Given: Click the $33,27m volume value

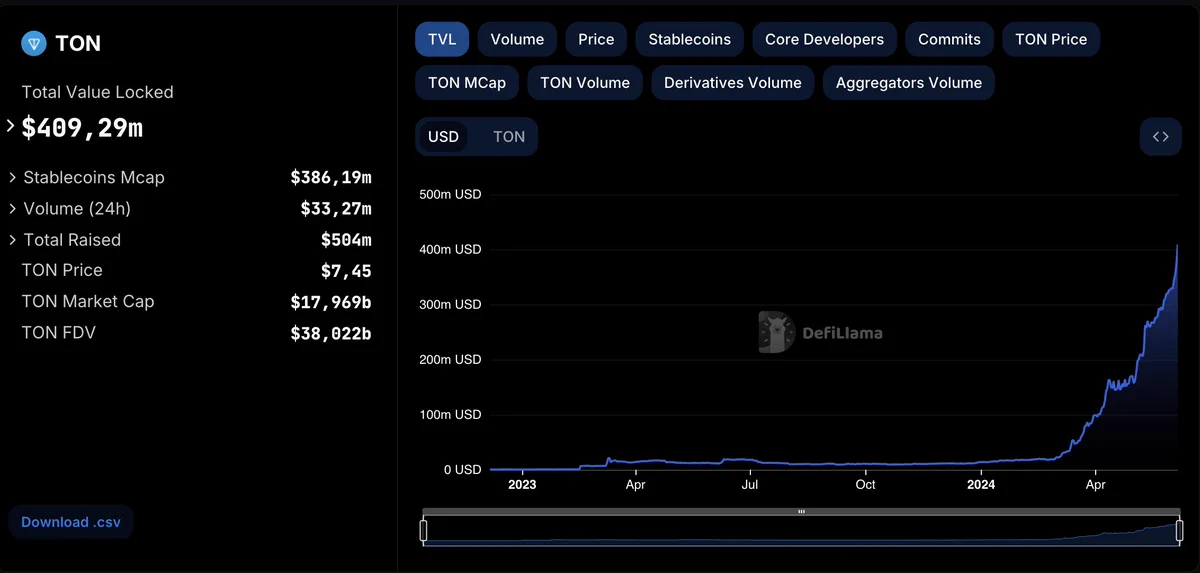Looking at the screenshot, I should point(336,209).
